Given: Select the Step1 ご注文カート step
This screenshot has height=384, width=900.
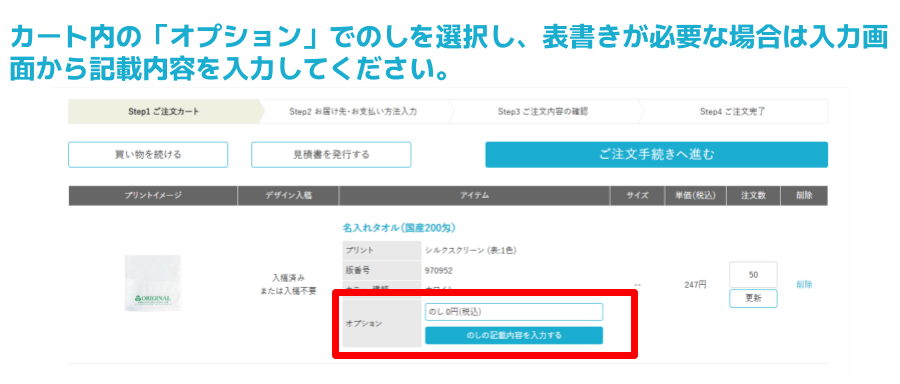Looking at the screenshot, I should click(x=164, y=112).
